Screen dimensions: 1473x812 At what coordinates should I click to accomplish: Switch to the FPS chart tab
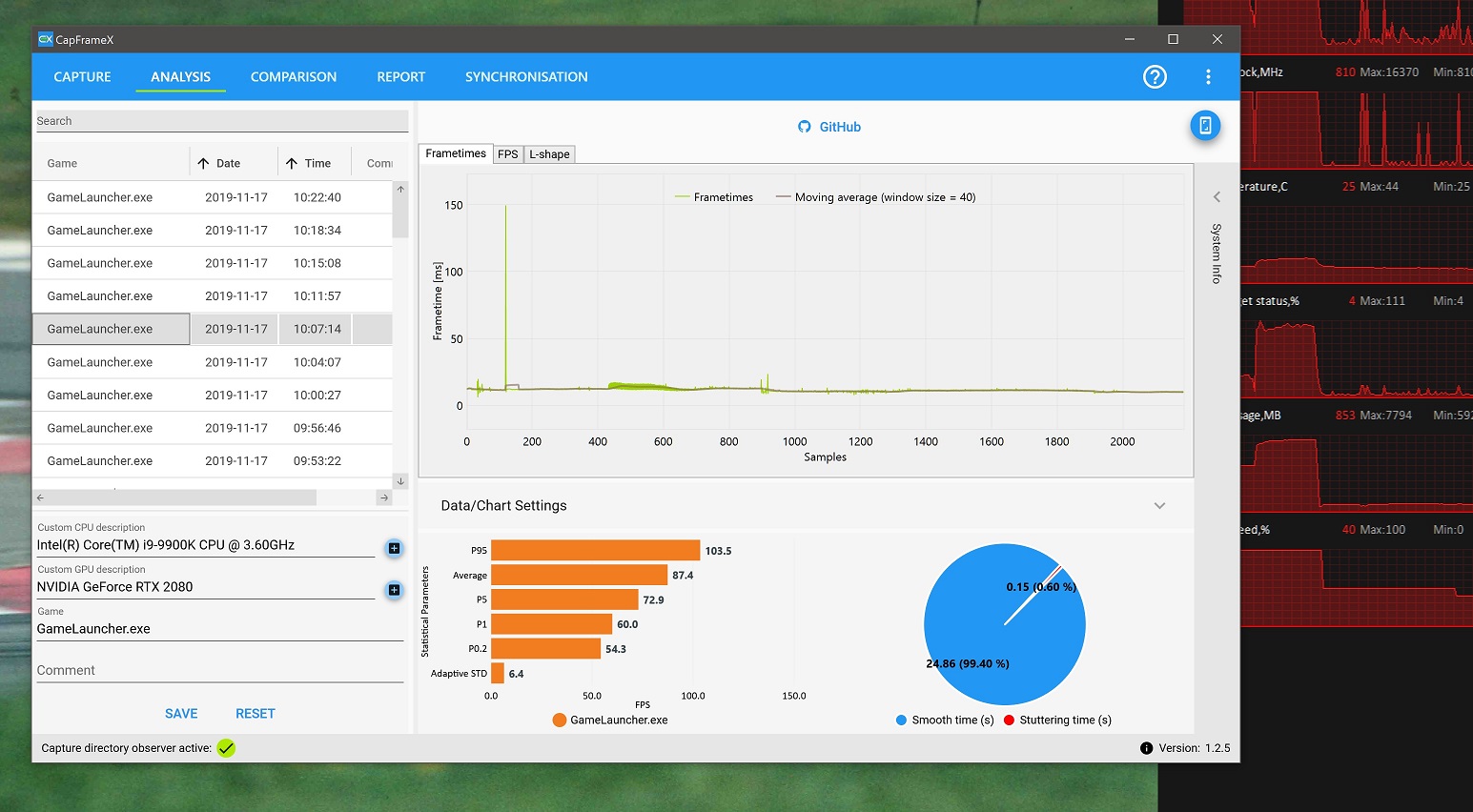[507, 154]
